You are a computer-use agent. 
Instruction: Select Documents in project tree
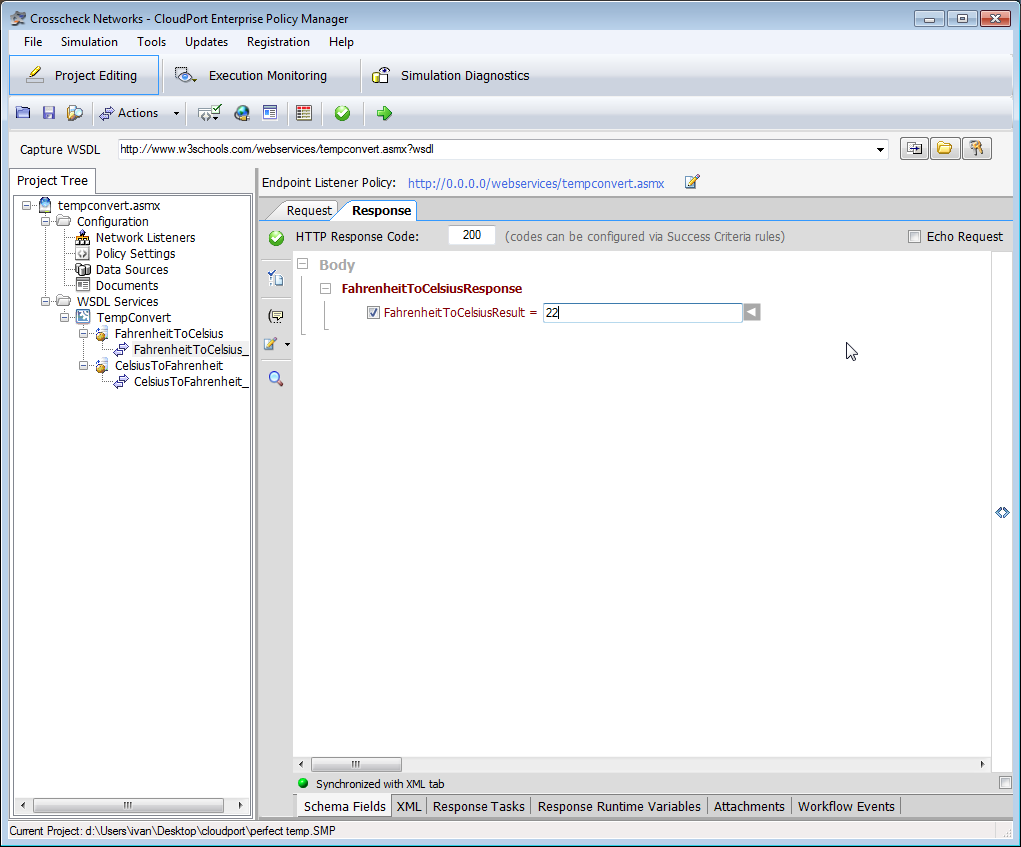(x=127, y=286)
